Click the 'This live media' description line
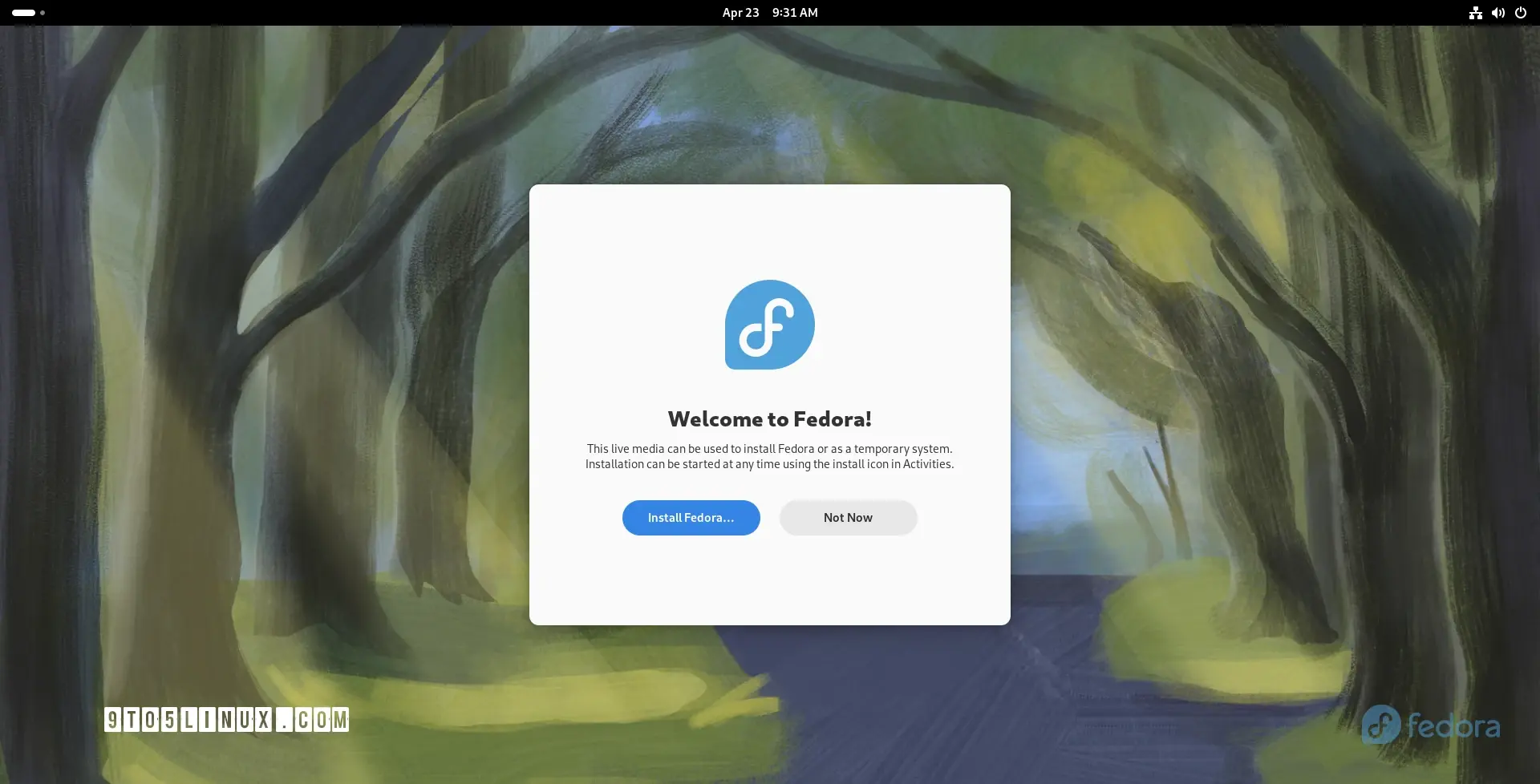This screenshot has width=1540, height=784. 770,449
